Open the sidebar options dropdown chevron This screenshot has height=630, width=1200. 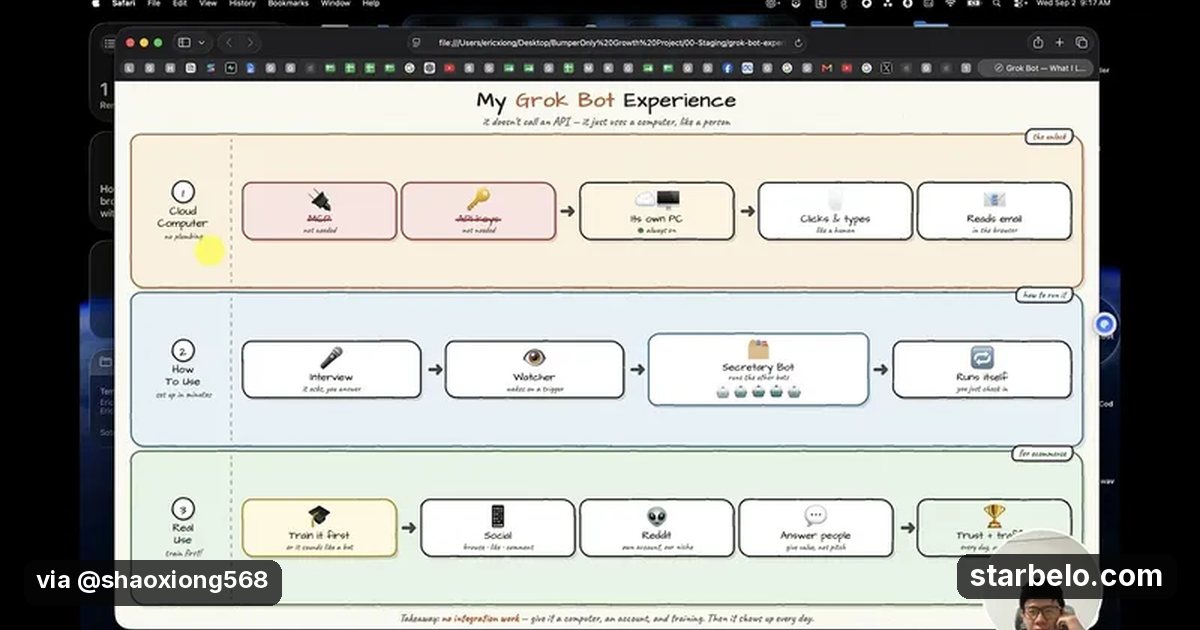(x=202, y=43)
